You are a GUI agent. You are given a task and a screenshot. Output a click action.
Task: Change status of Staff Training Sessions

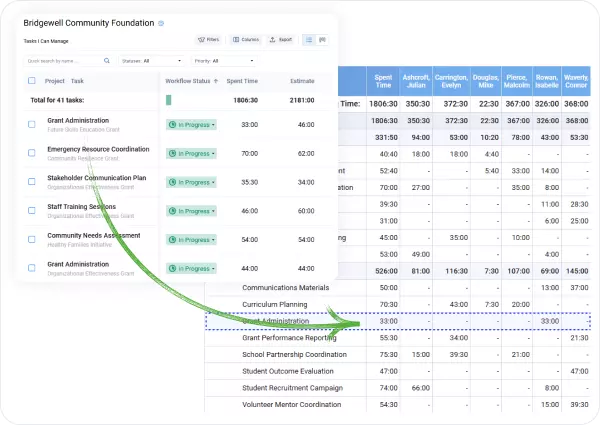pos(191,211)
